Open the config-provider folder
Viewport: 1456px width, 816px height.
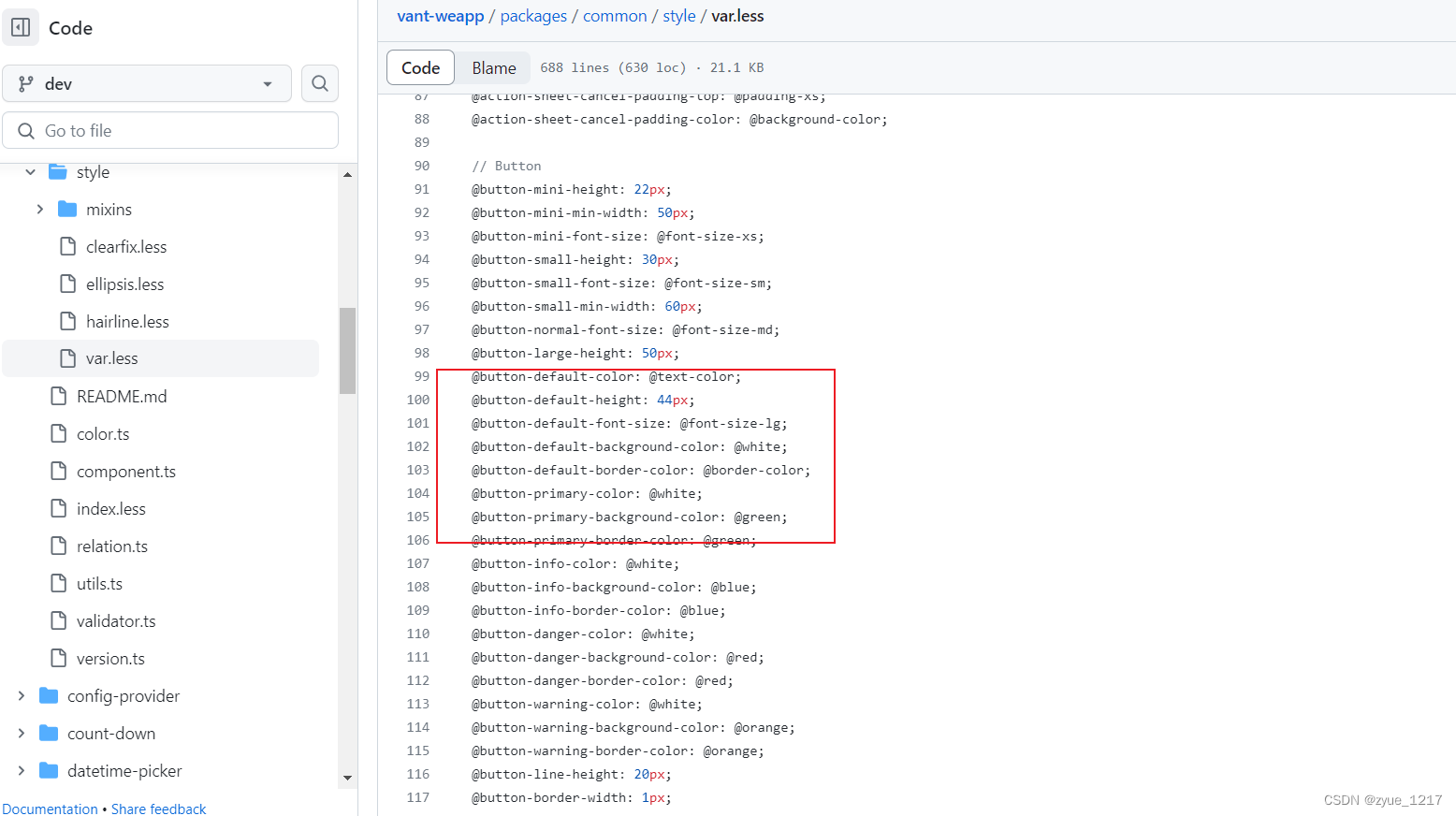pyautogui.click(x=124, y=696)
